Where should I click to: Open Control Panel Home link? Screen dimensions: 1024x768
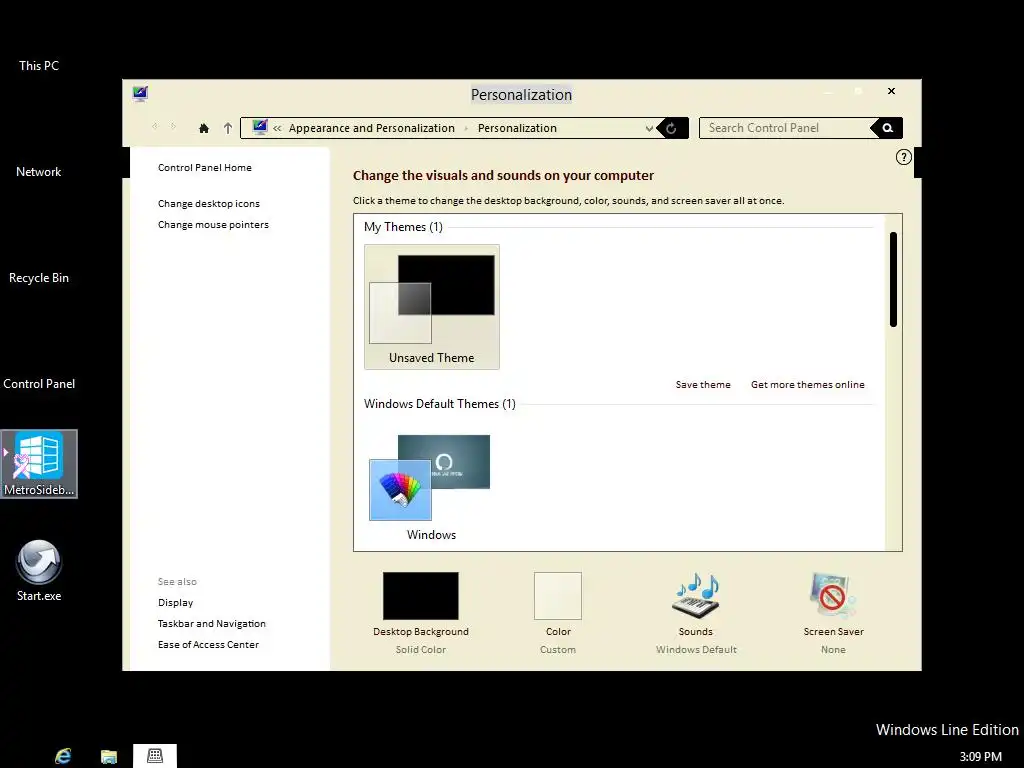204,167
